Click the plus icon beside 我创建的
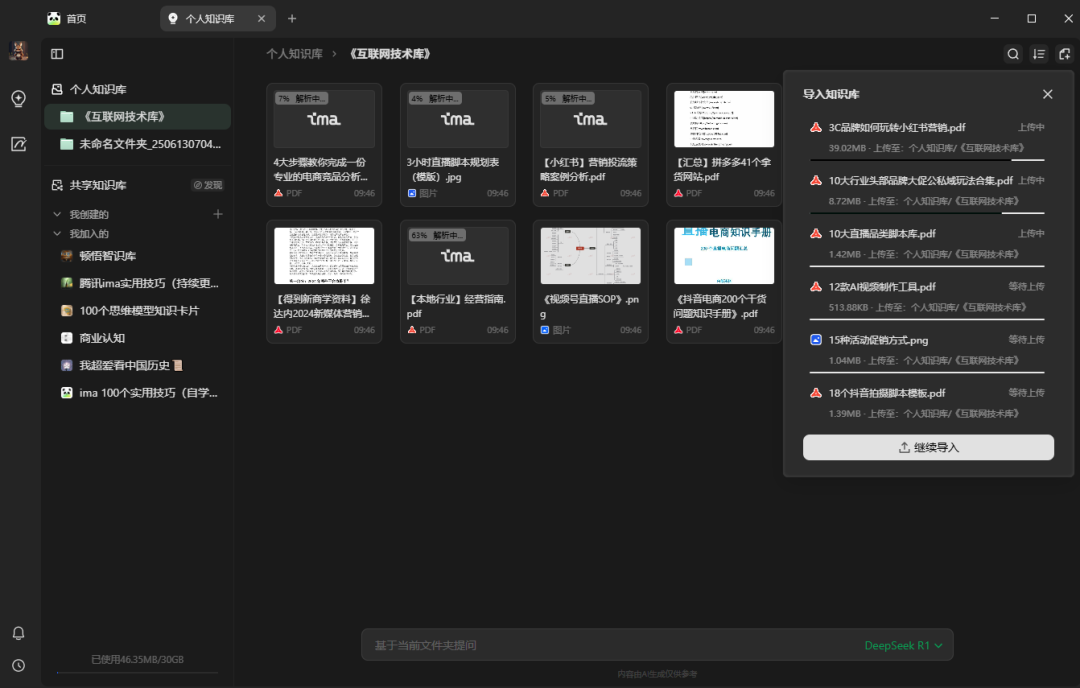The height and width of the screenshot is (688, 1080). pos(218,214)
